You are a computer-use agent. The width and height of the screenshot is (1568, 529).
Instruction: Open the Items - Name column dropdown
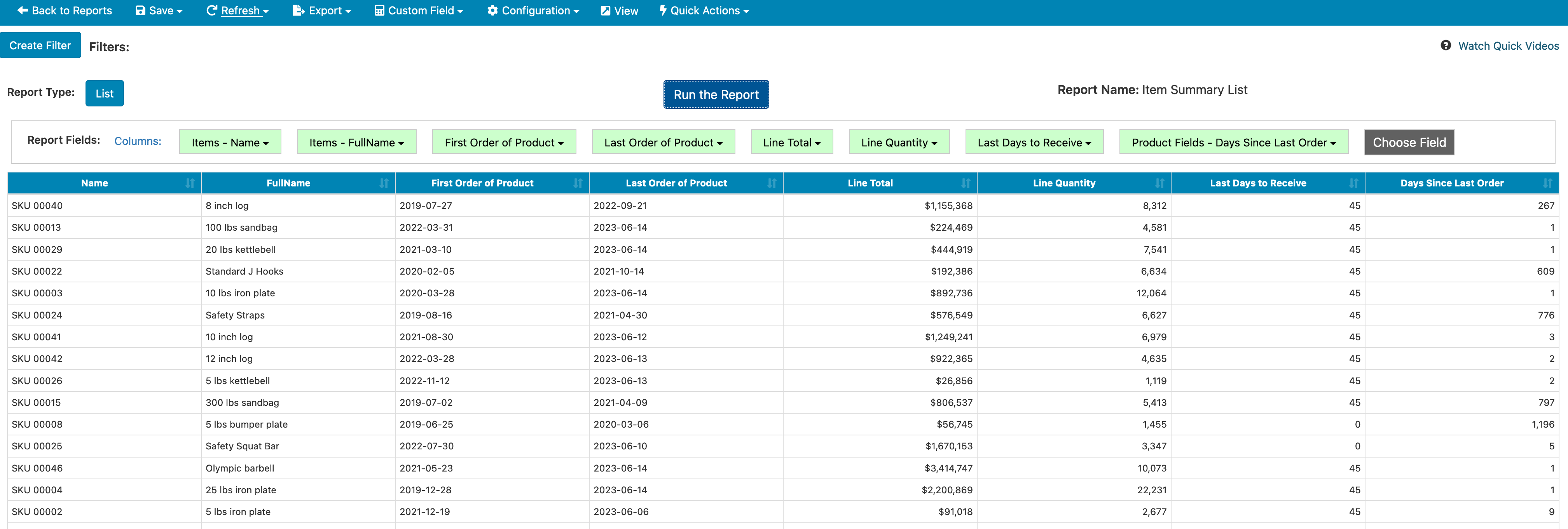point(230,142)
